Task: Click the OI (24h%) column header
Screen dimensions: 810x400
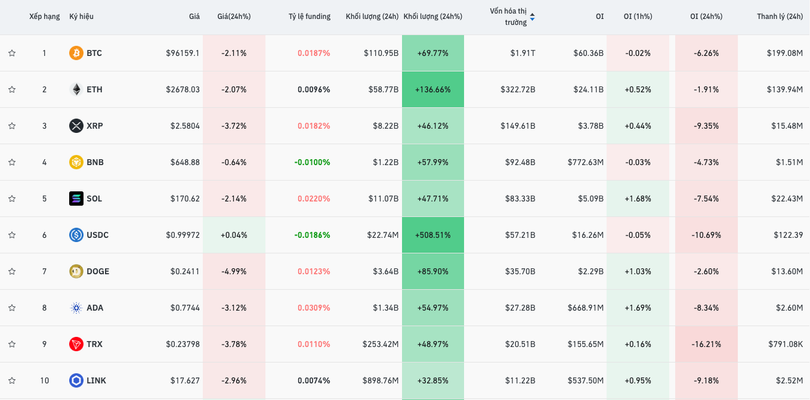Action: (x=705, y=17)
